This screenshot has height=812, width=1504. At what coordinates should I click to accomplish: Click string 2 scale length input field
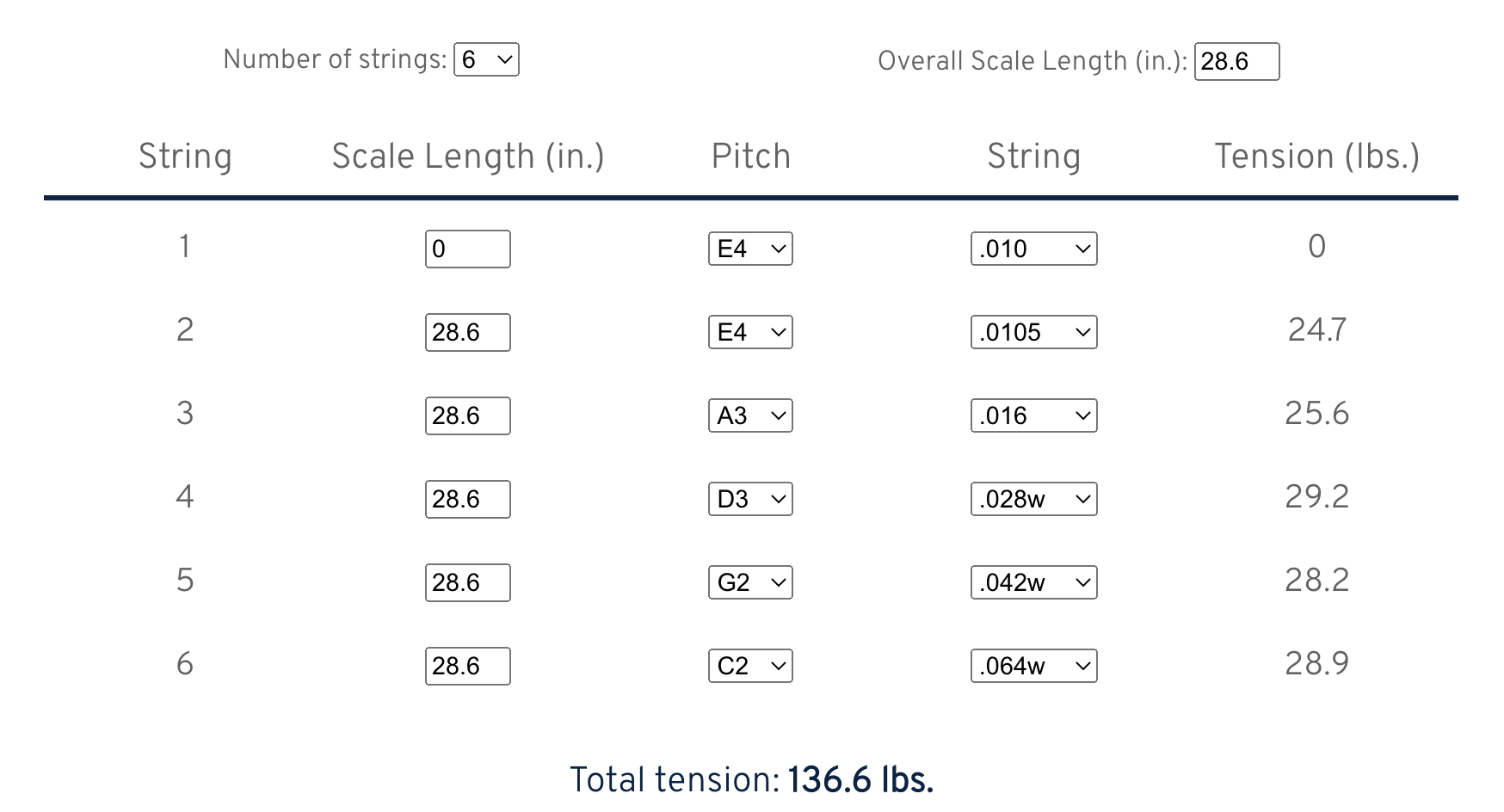pos(467,332)
